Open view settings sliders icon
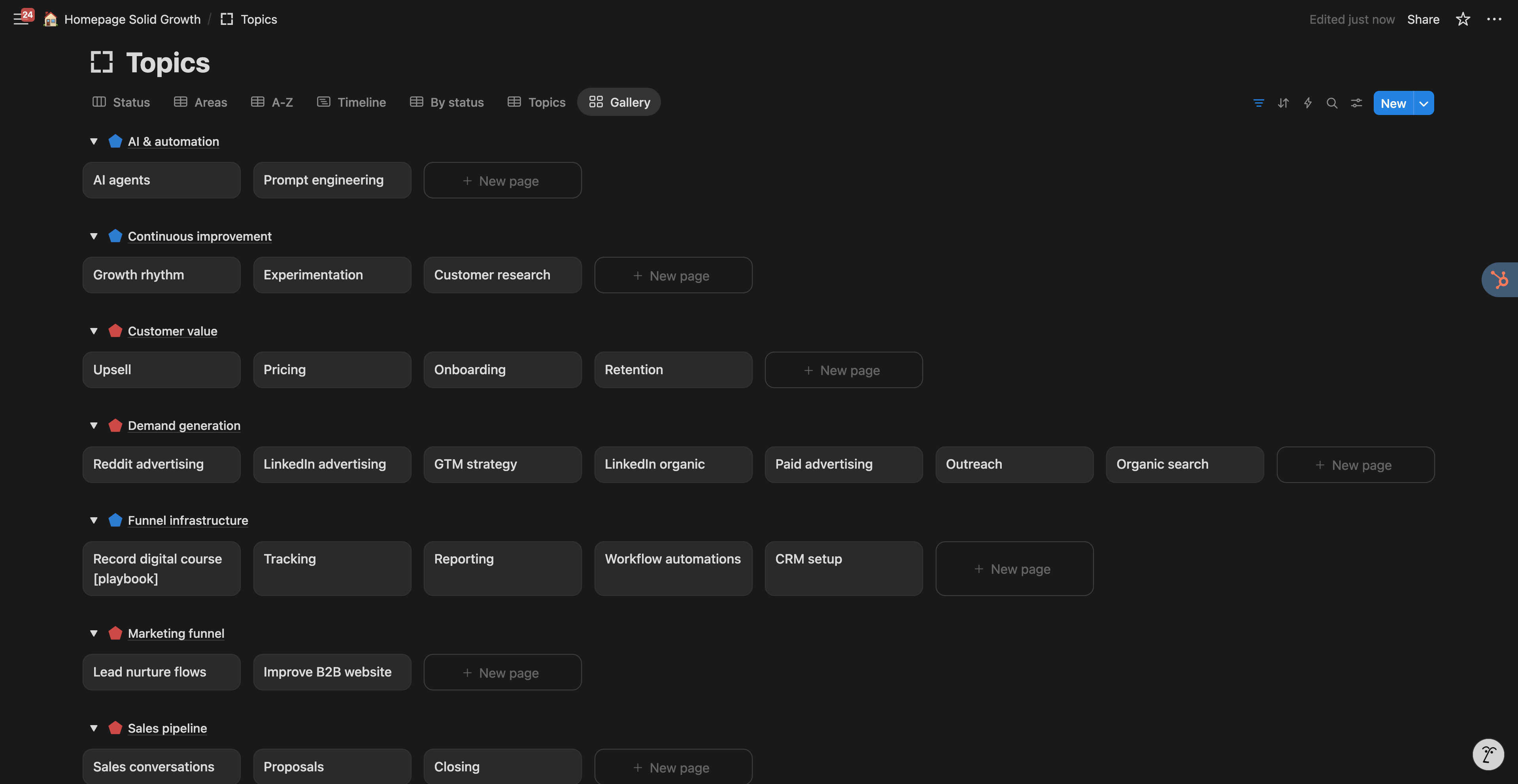 click(x=1357, y=103)
